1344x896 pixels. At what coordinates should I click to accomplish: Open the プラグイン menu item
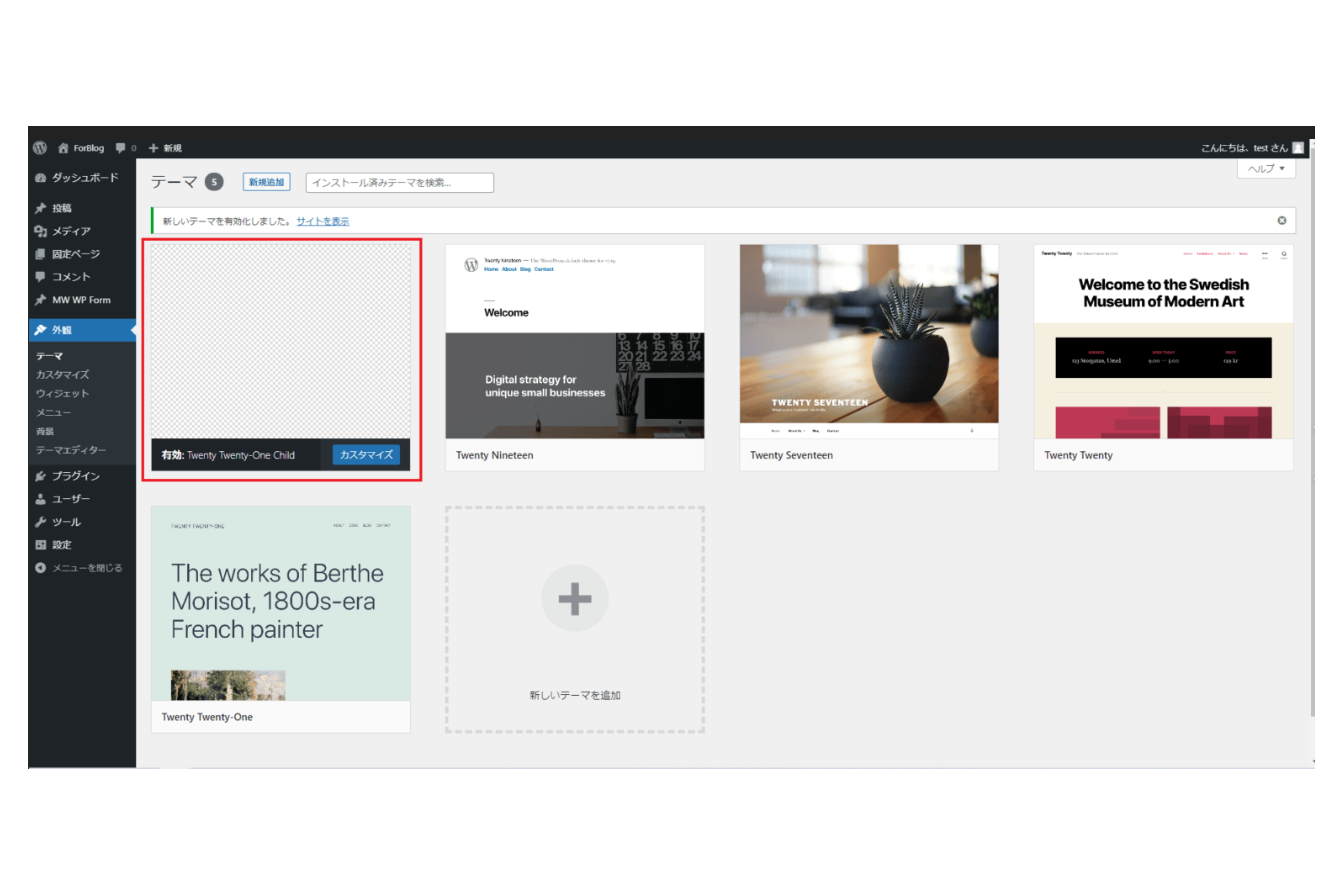[x=75, y=476]
